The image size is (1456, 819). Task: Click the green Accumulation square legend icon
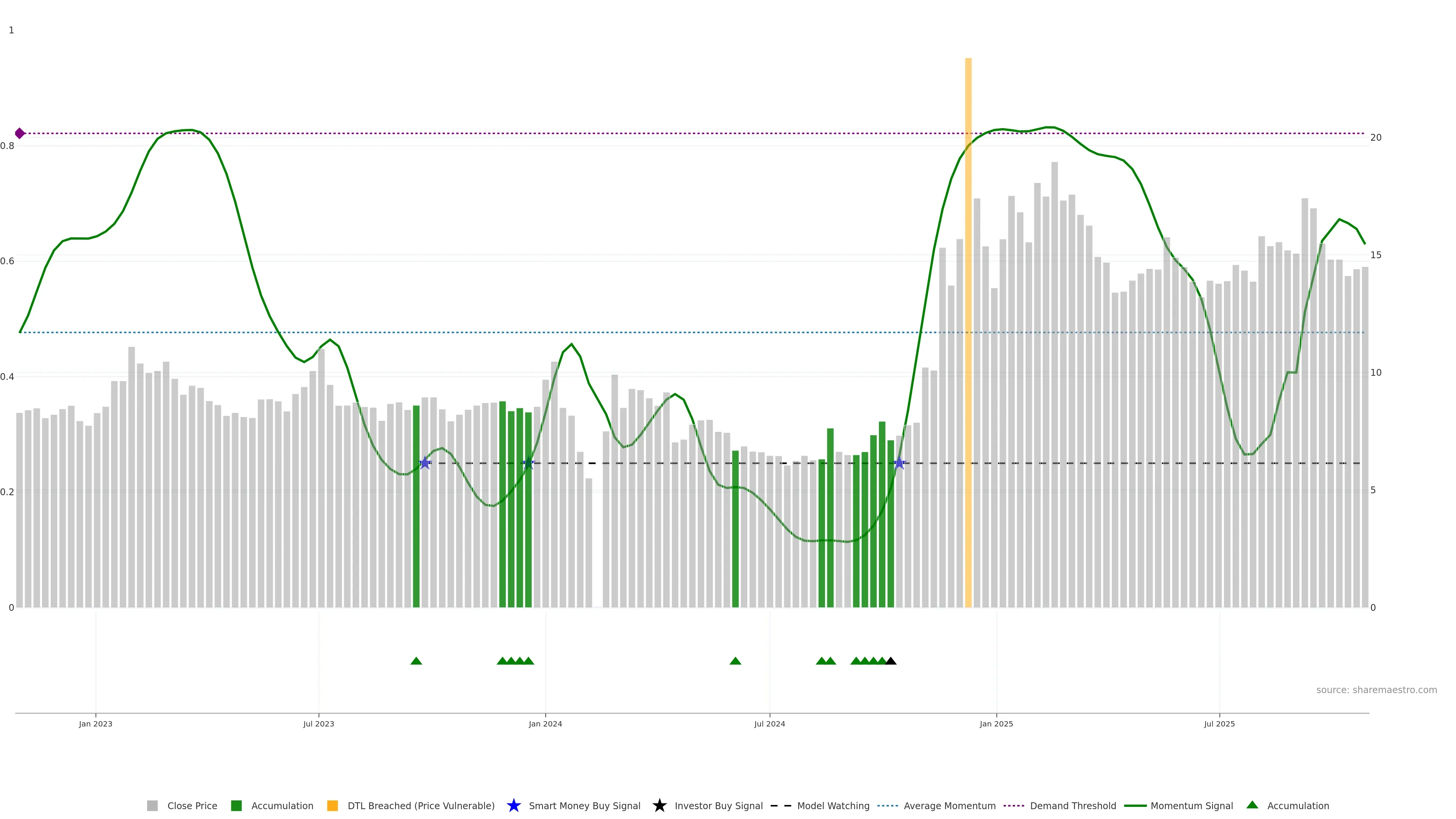pos(236,806)
